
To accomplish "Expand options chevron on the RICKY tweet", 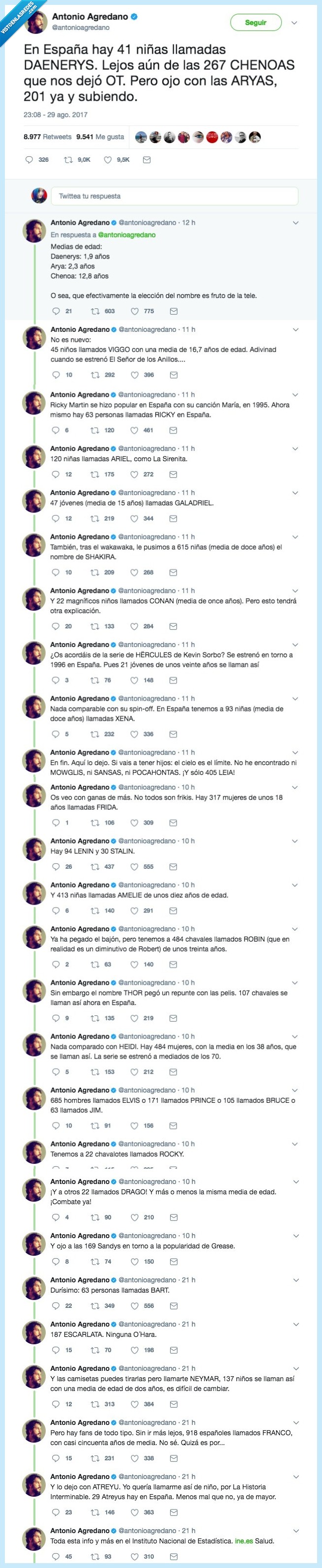I will [296, 395].
